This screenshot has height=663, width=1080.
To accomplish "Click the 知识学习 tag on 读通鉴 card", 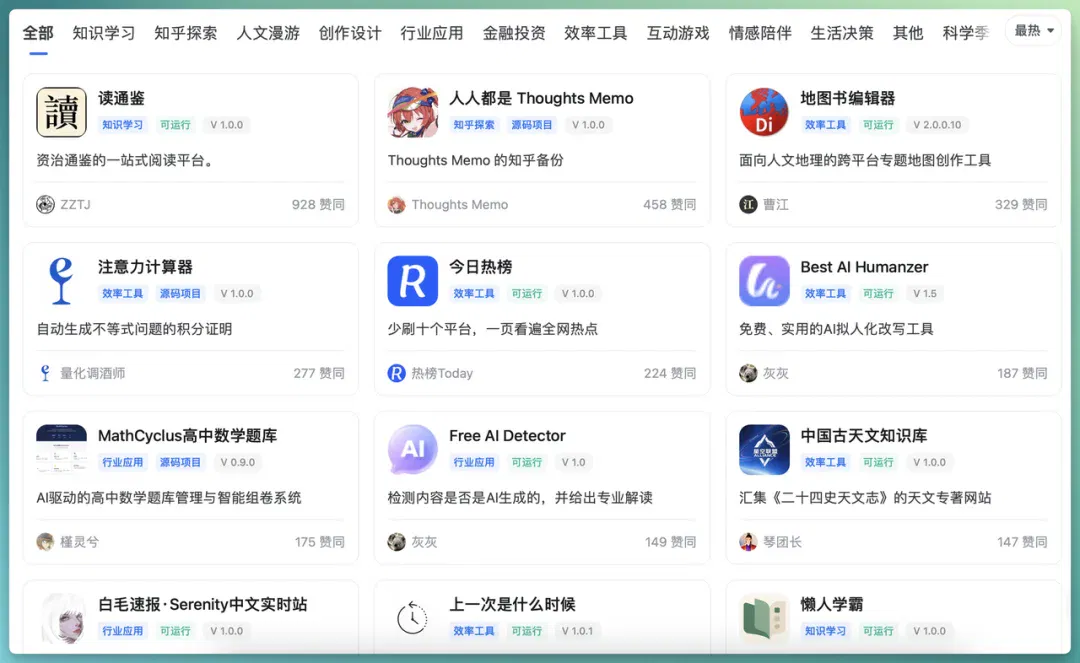I will coord(123,125).
